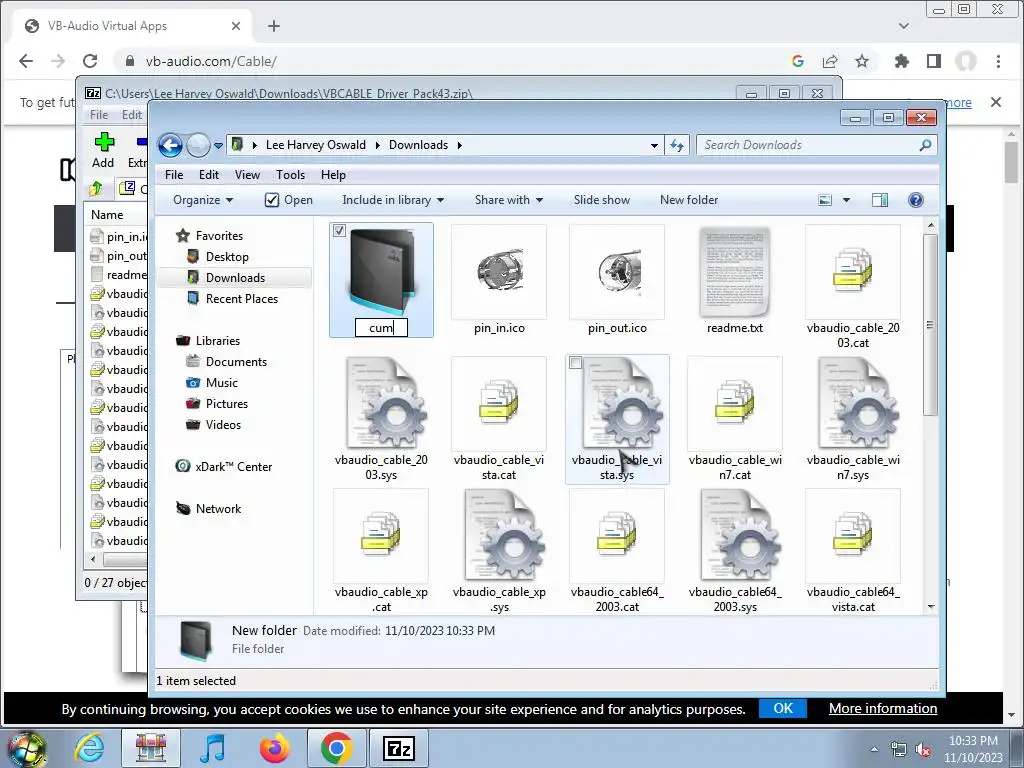The width and height of the screenshot is (1024, 768).
Task: Click xDark Center in navigation pane
Action: tap(233, 466)
